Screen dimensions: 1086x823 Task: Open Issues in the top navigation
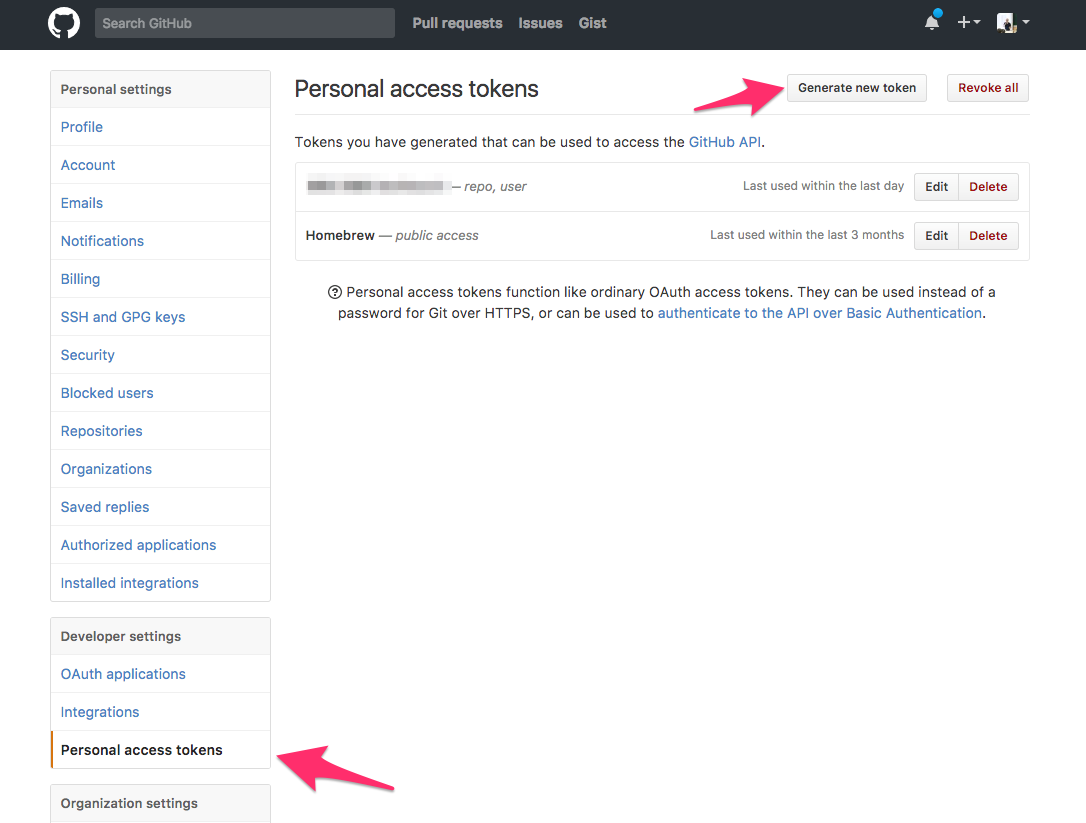[x=540, y=23]
